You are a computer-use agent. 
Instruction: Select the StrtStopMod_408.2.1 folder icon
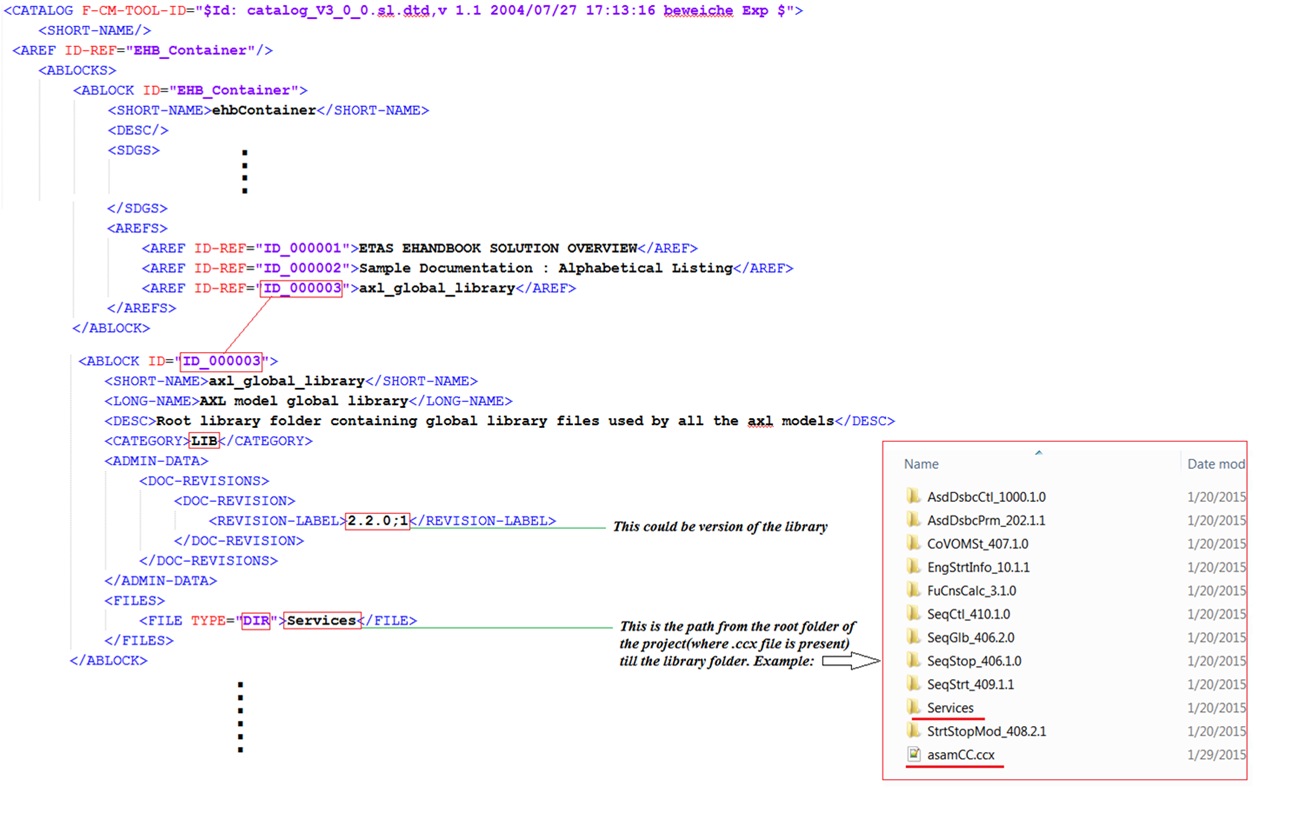point(913,731)
